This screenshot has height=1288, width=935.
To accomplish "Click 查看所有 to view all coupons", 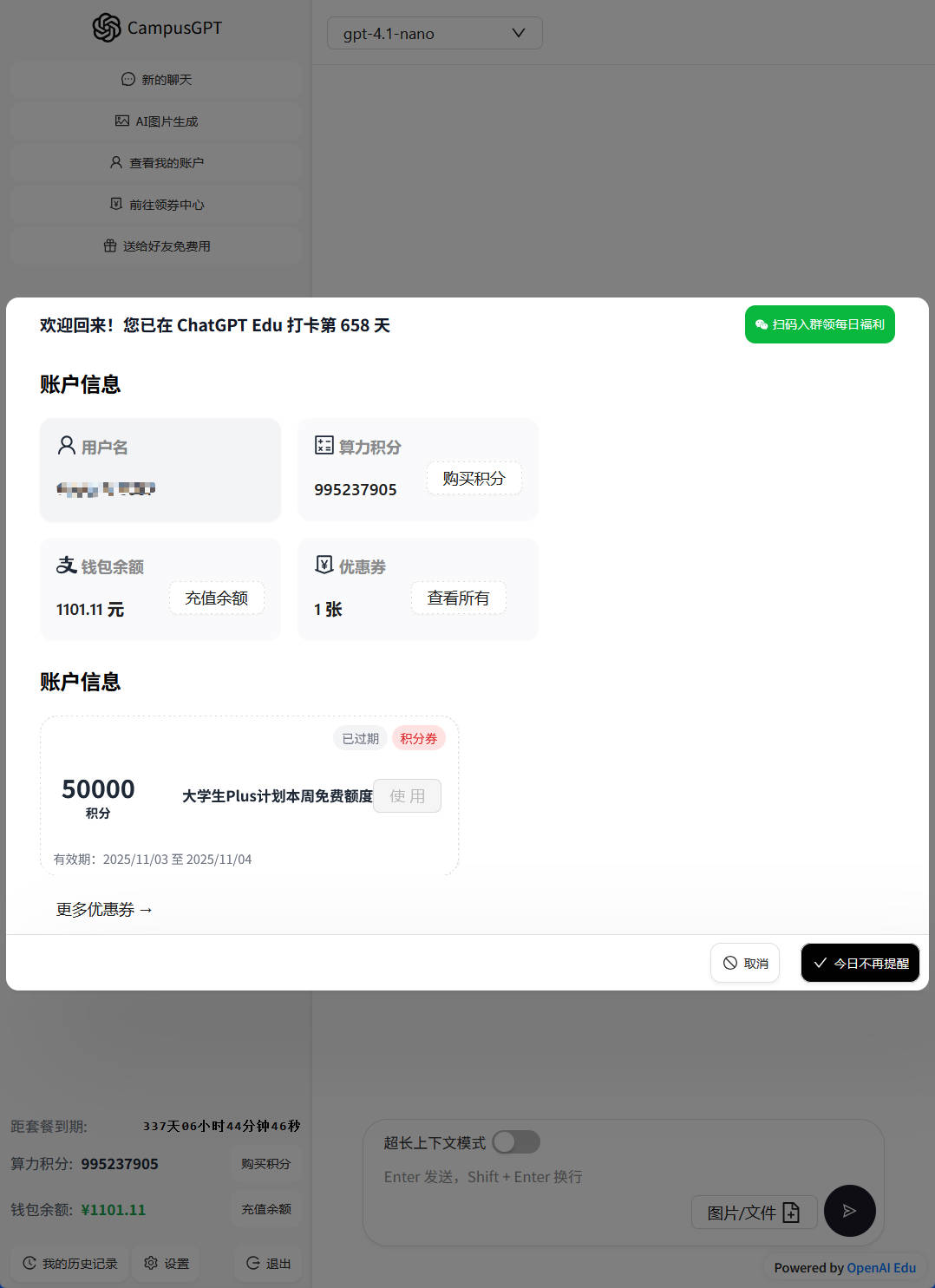I will coord(458,598).
